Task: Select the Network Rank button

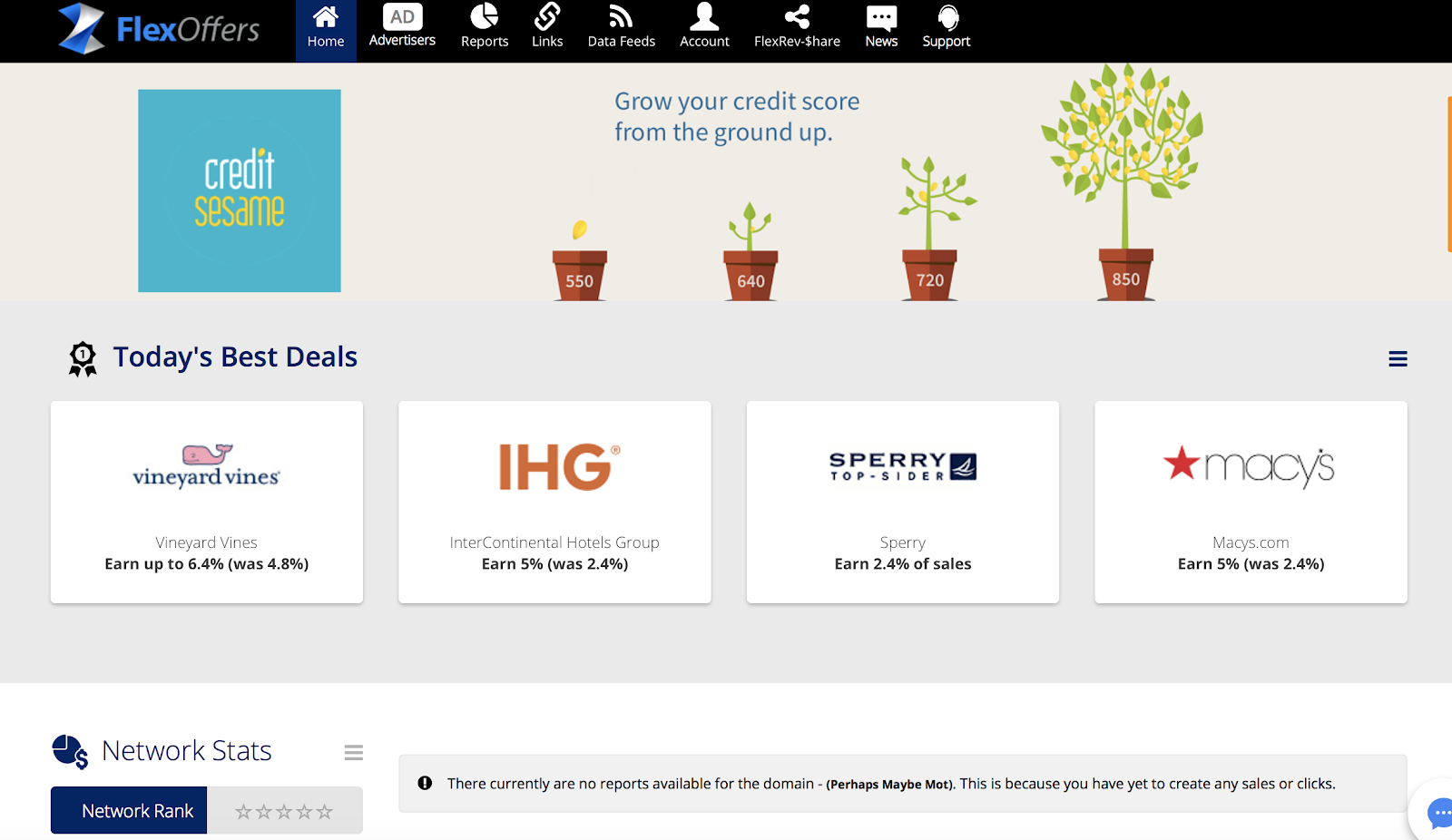Action: pos(129,810)
